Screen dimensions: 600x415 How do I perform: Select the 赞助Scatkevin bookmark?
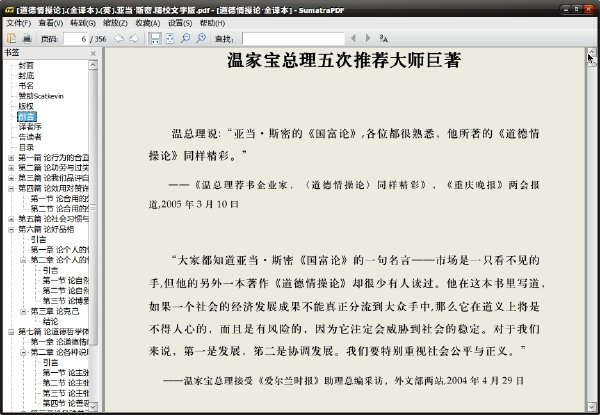tap(41, 96)
